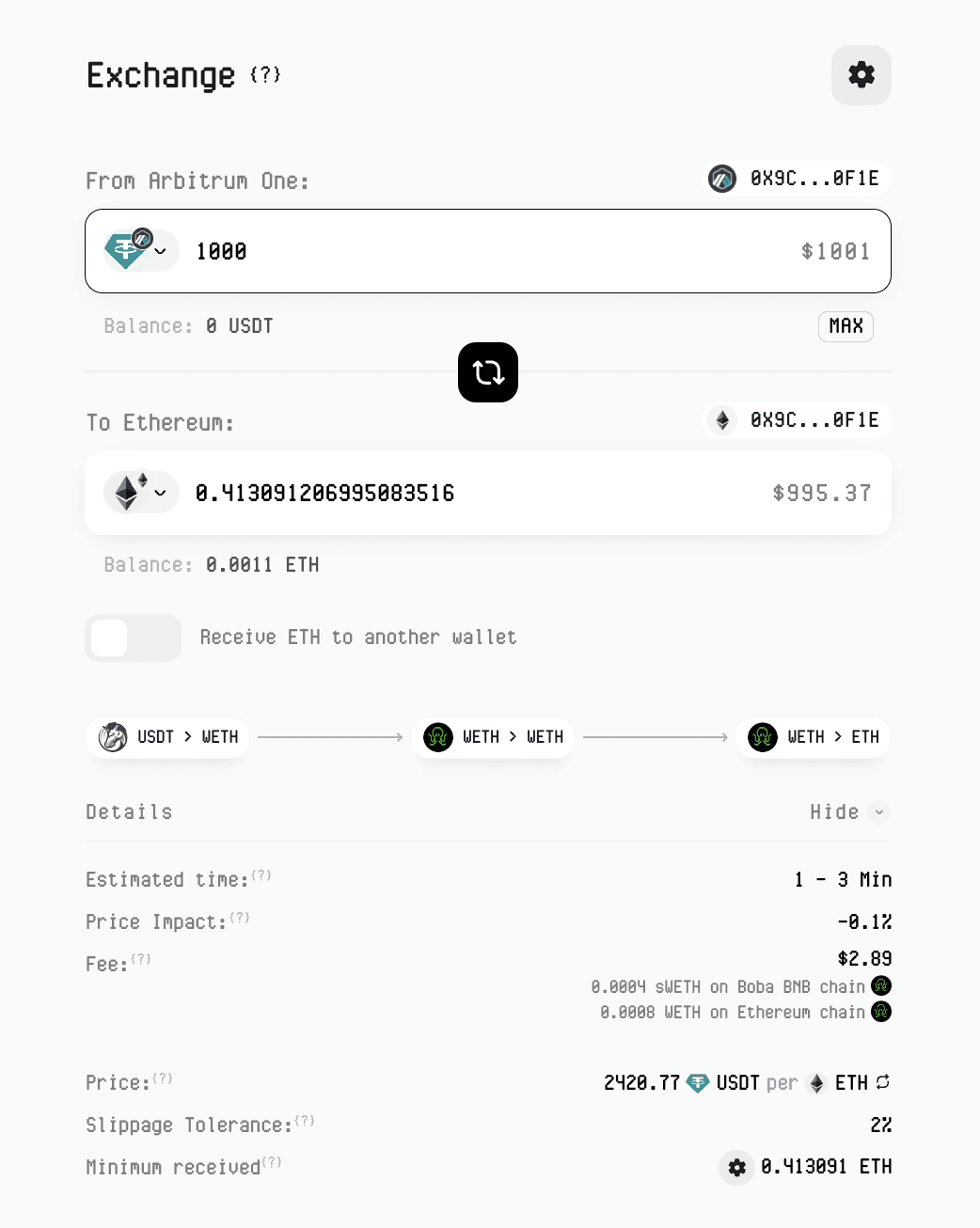The height and width of the screenshot is (1228, 980).
Task: Click the MAX balance button
Action: [845, 326]
